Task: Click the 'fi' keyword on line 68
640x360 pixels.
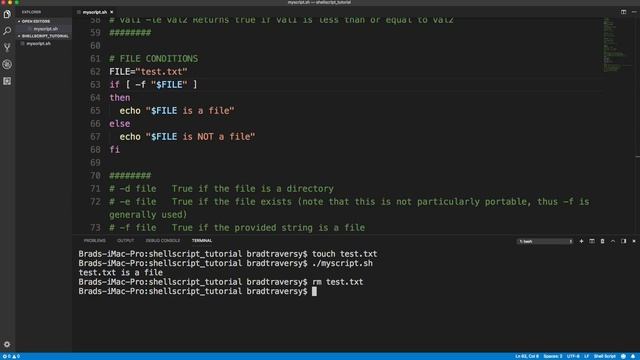Action: (114, 150)
